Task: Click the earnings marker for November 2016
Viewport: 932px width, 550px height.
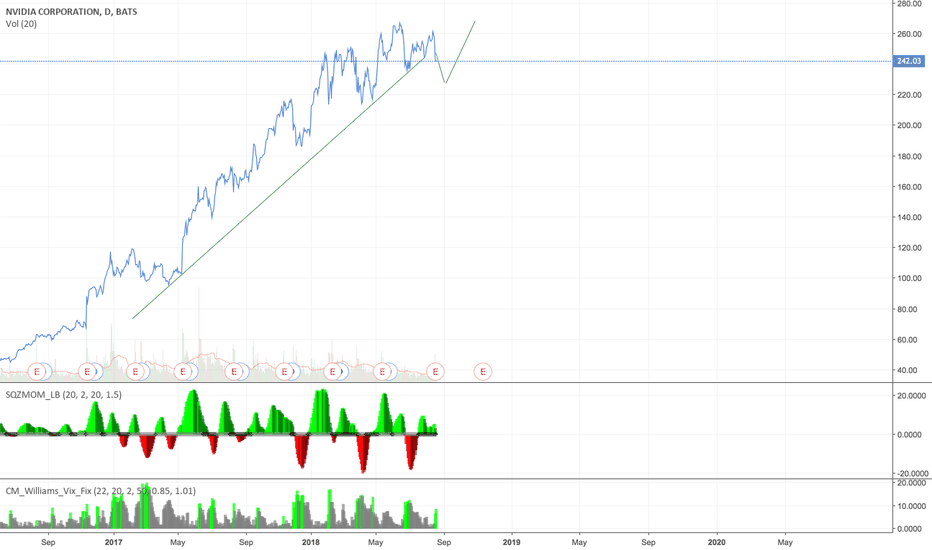Action: pos(87,372)
